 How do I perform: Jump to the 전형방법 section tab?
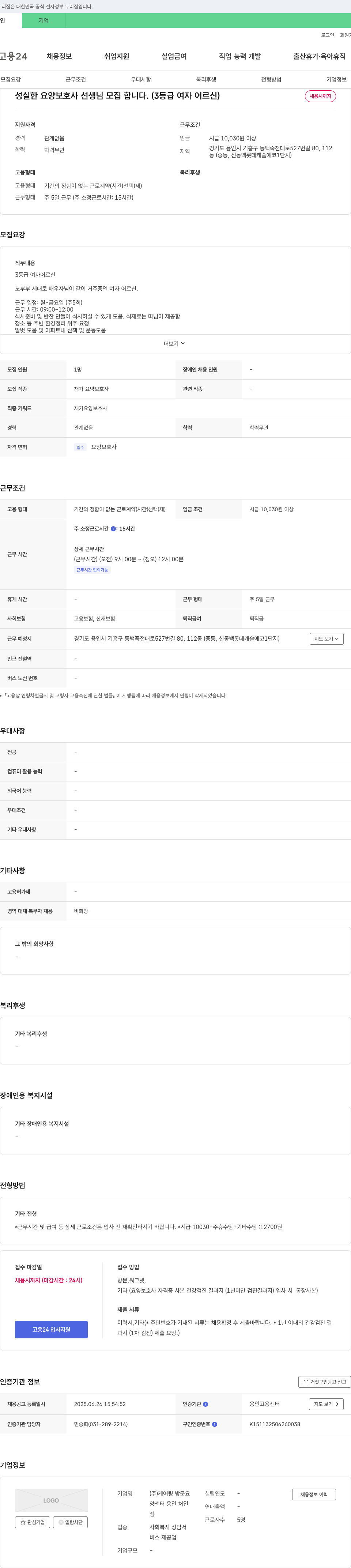coord(271,79)
